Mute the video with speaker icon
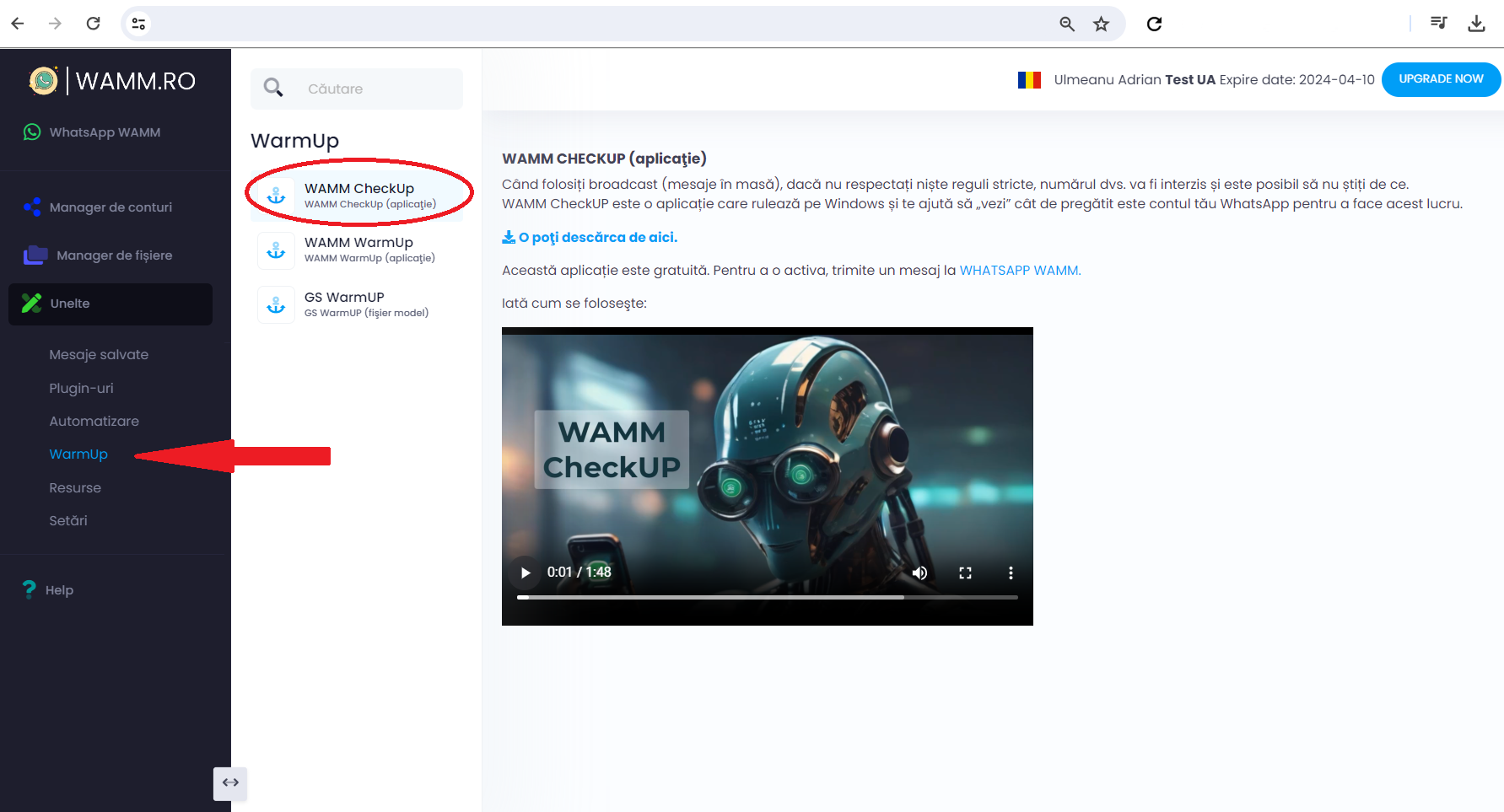 tap(919, 573)
